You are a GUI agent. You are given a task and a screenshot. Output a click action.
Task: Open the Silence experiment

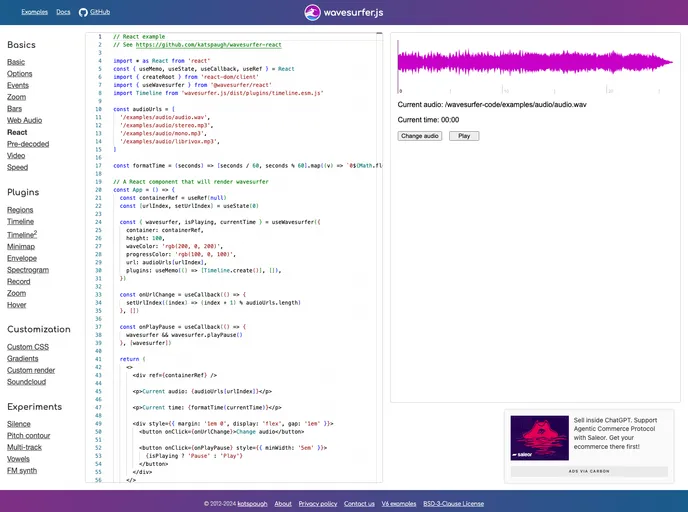coord(19,424)
